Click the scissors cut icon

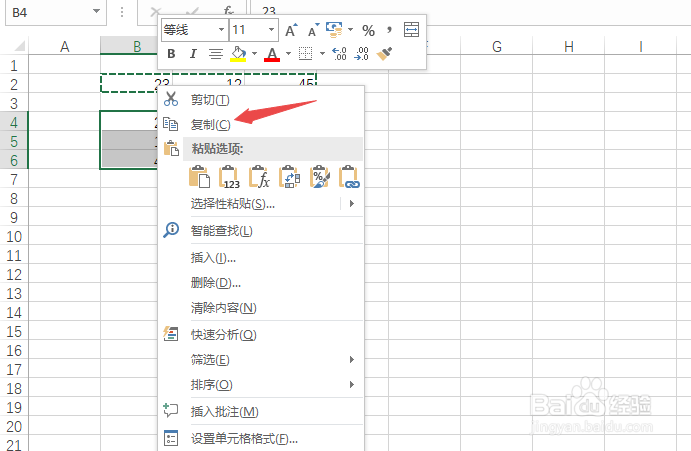pyautogui.click(x=171, y=99)
